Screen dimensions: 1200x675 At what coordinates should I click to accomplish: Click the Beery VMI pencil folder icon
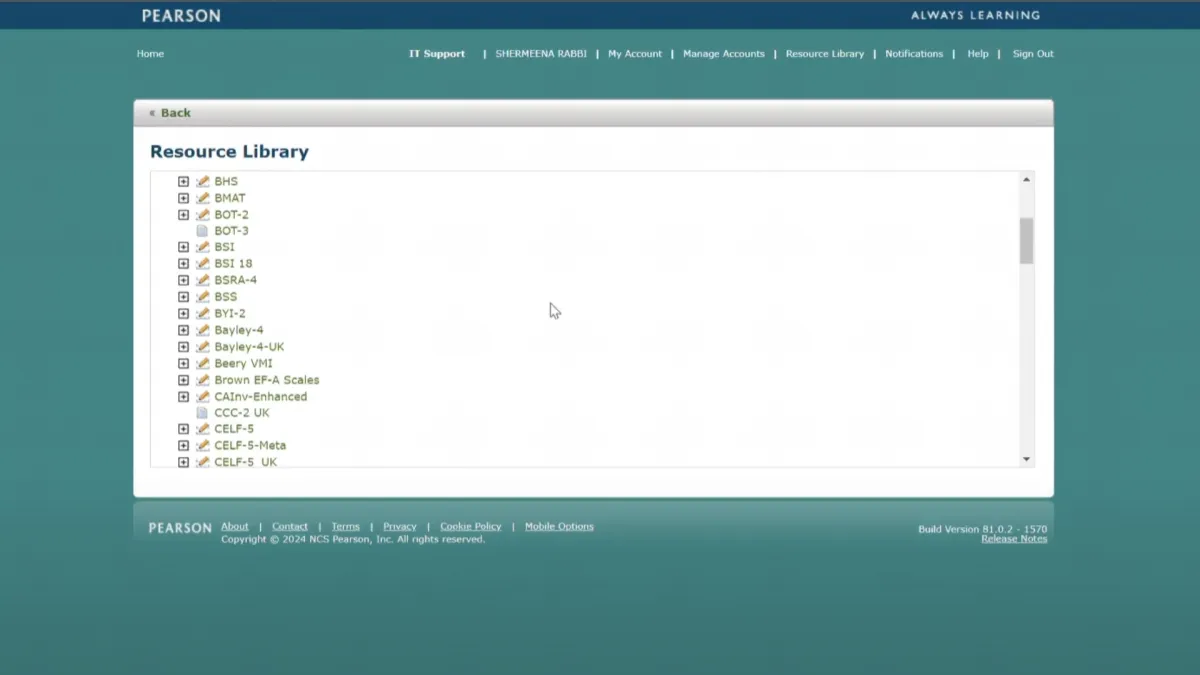202,363
